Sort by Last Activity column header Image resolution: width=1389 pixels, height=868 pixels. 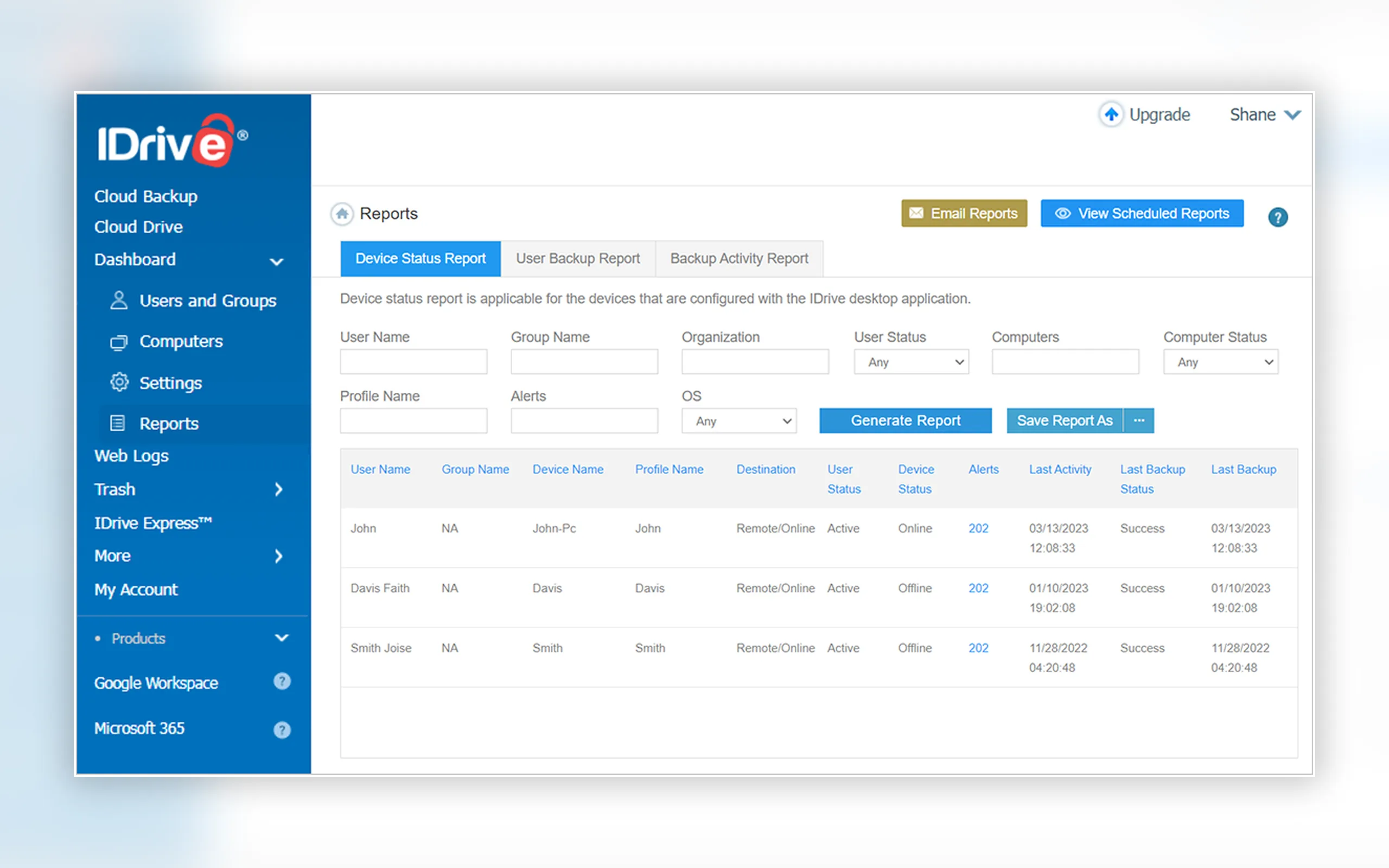(1060, 469)
